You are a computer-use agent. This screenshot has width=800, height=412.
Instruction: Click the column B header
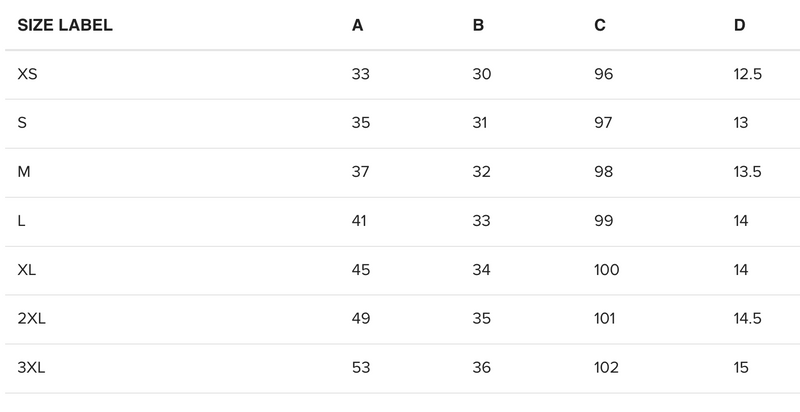(x=478, y=25)
